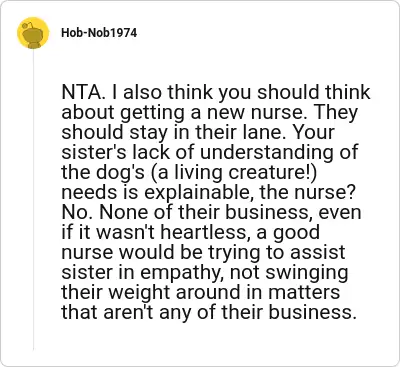The width and height of the screenshot is (400, 367).
Task: Open the Hob-Nob1974 username profile link
Action: (99, 33)
